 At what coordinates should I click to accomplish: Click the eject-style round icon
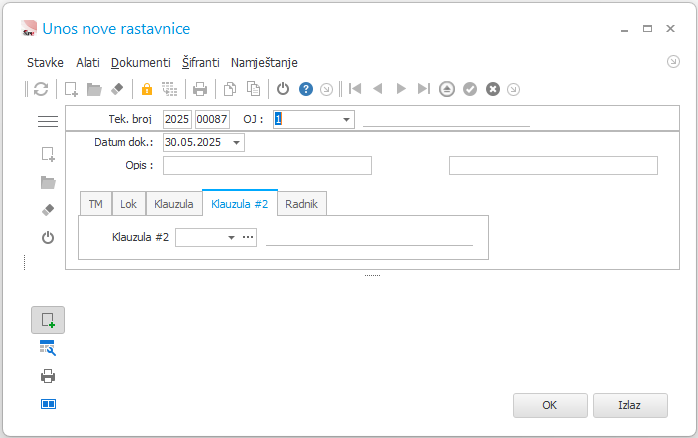[447, 89]
